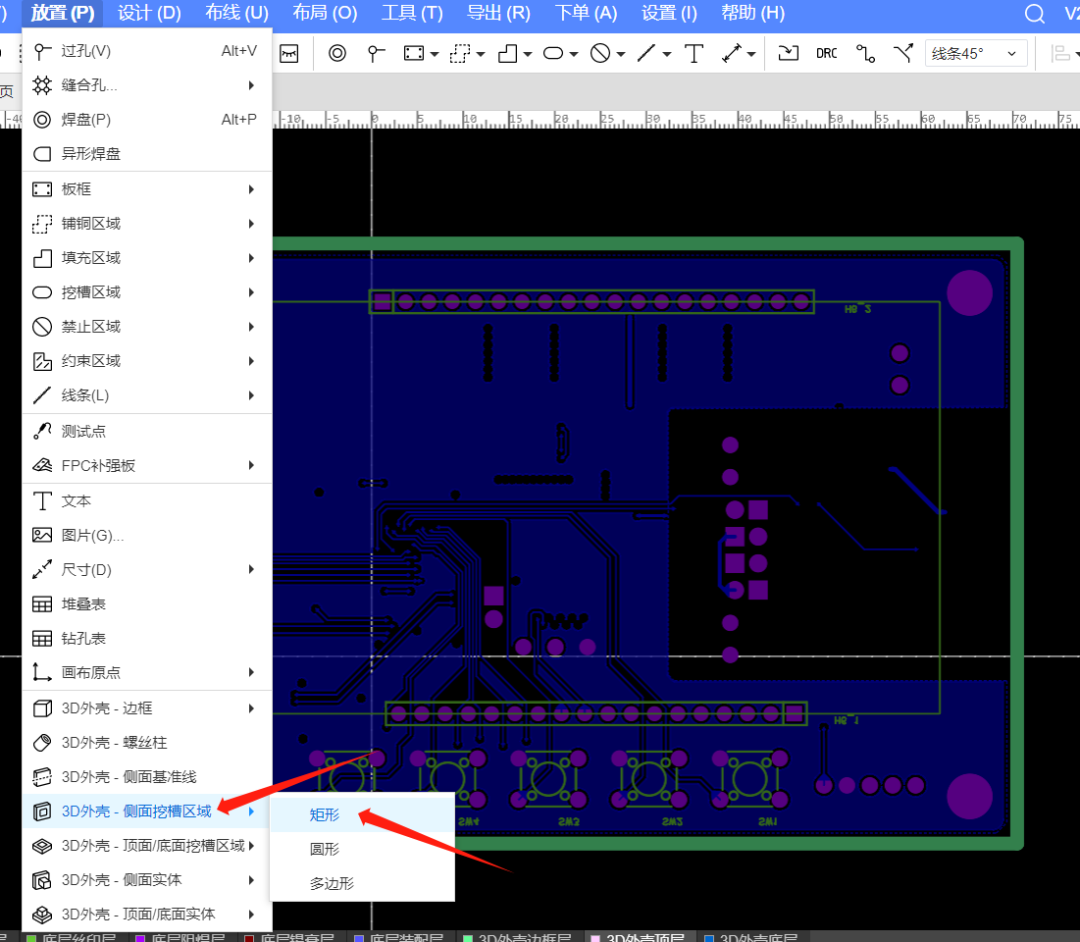
Task: Select the prohibited region tool in toolbar
Action: point(601,53)
